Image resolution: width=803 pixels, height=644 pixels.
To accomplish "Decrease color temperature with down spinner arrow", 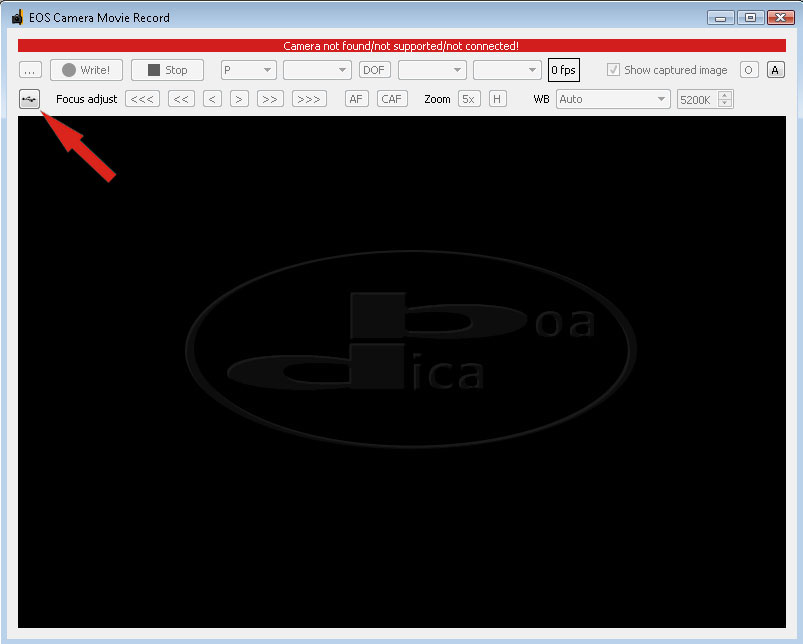I will (x=725, y=103).
